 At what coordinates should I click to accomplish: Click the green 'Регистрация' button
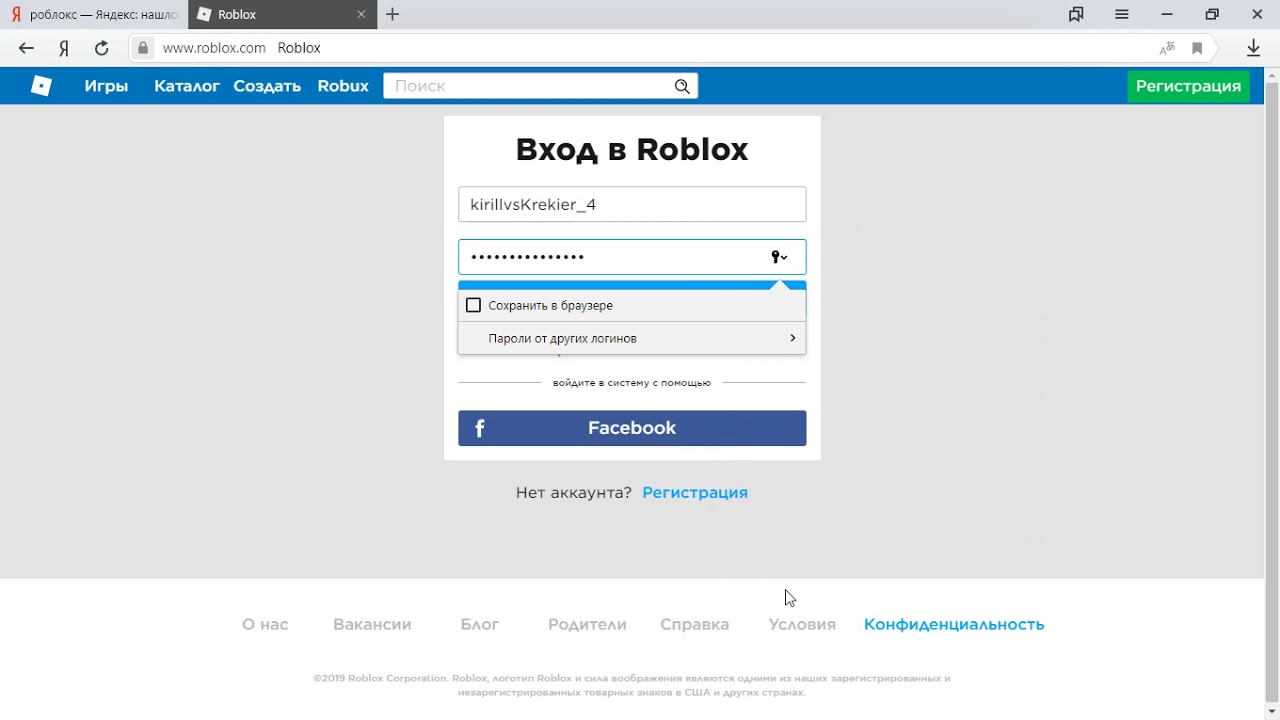pyautogui.click(x=1189, y=86)
